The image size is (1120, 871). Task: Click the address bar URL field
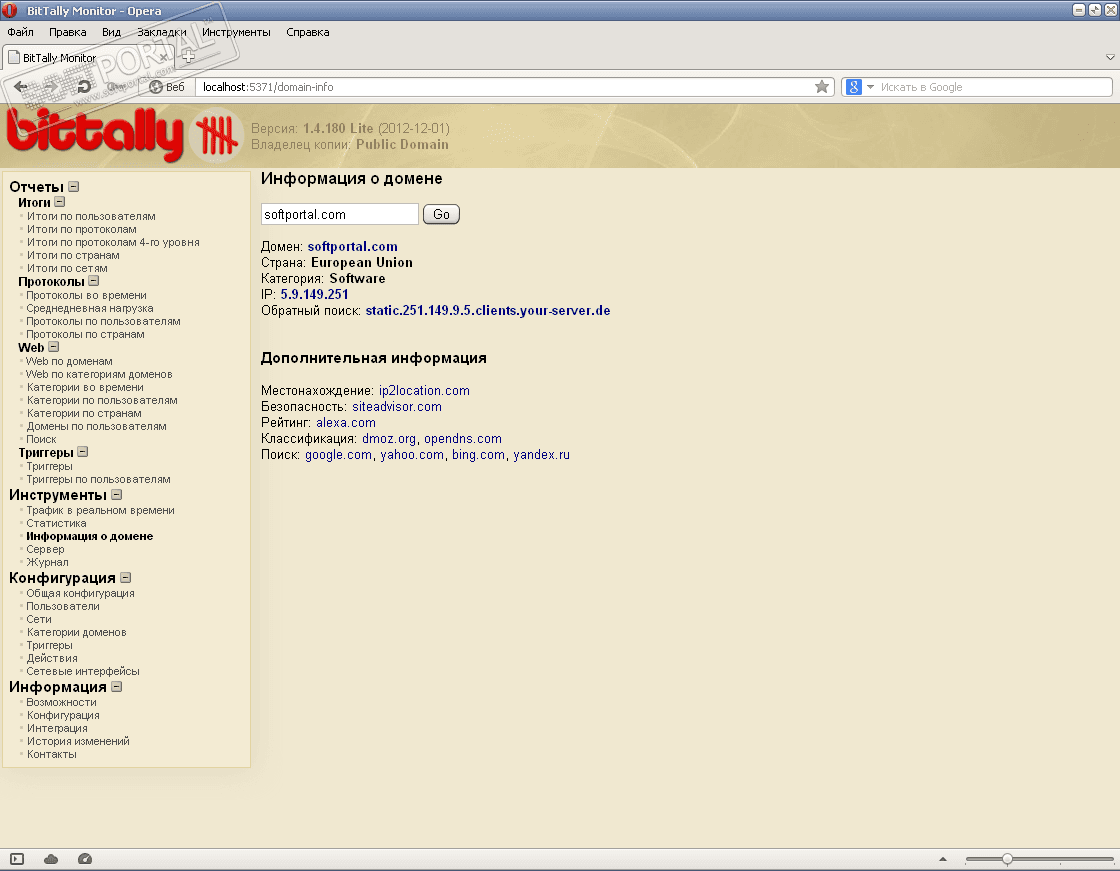click(x=504, y=87)
